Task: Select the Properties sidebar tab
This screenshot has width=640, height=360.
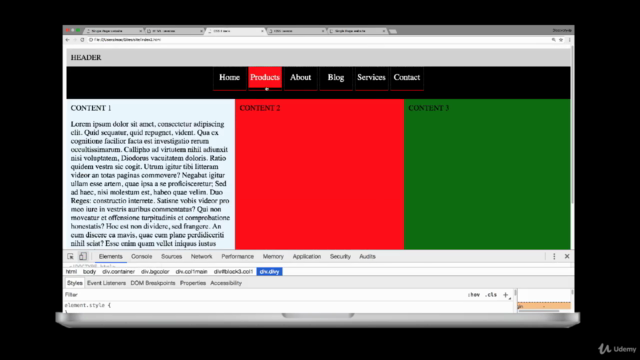Action: pyautogui.click(x=193, y=283)
